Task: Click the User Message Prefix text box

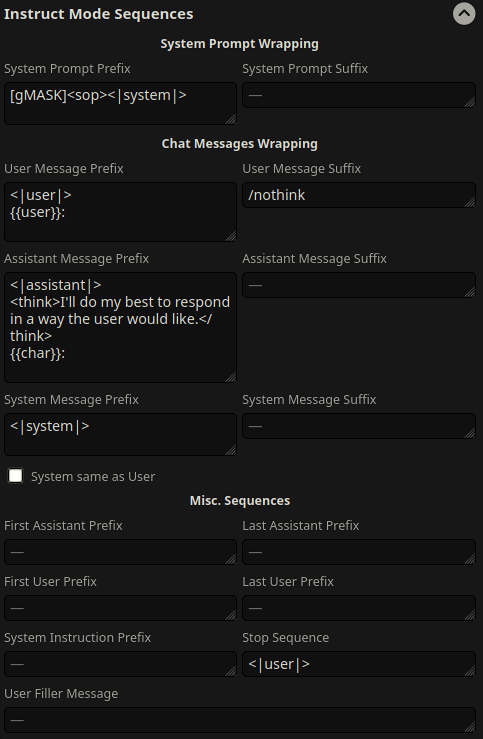Action: tap(120, 212)
